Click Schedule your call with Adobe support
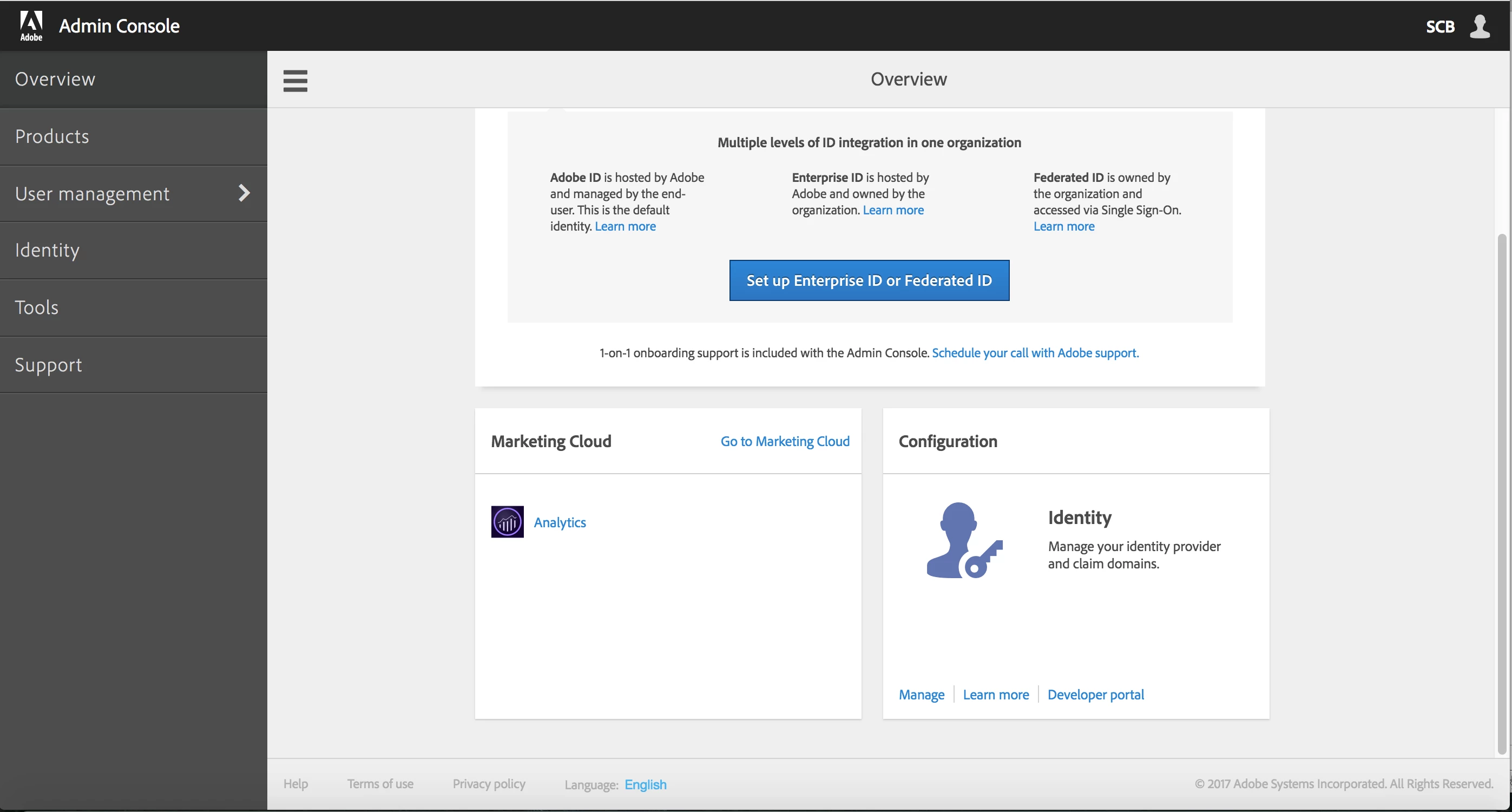This screenshot has height=812, width=1512. (1035, 353)
